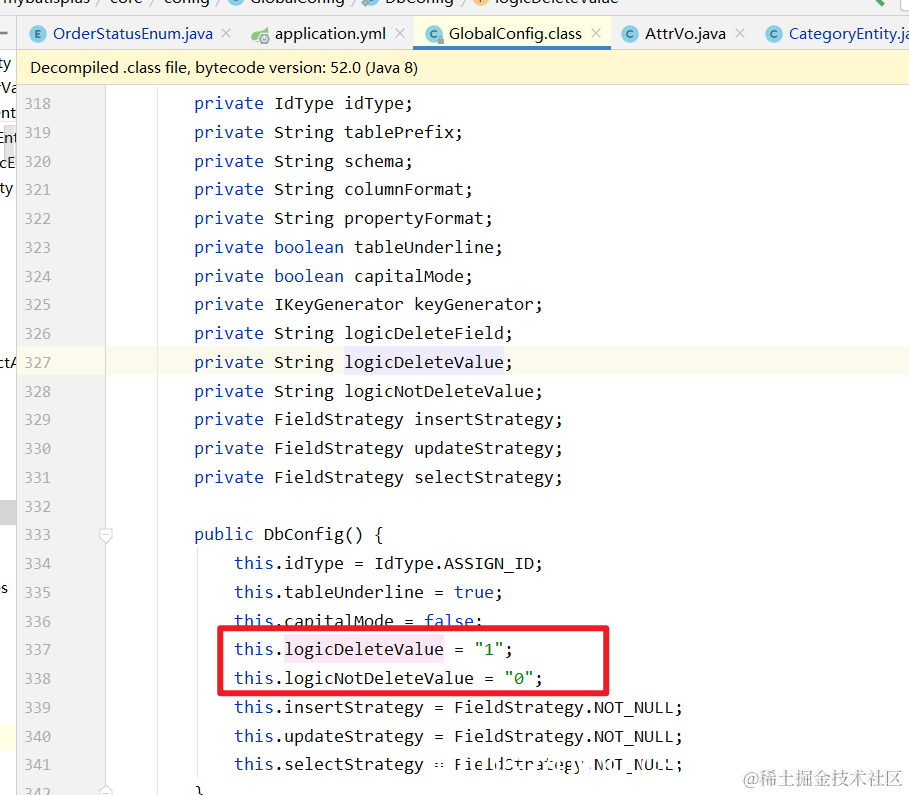Click the "0" string literal

tap(518, 678)
